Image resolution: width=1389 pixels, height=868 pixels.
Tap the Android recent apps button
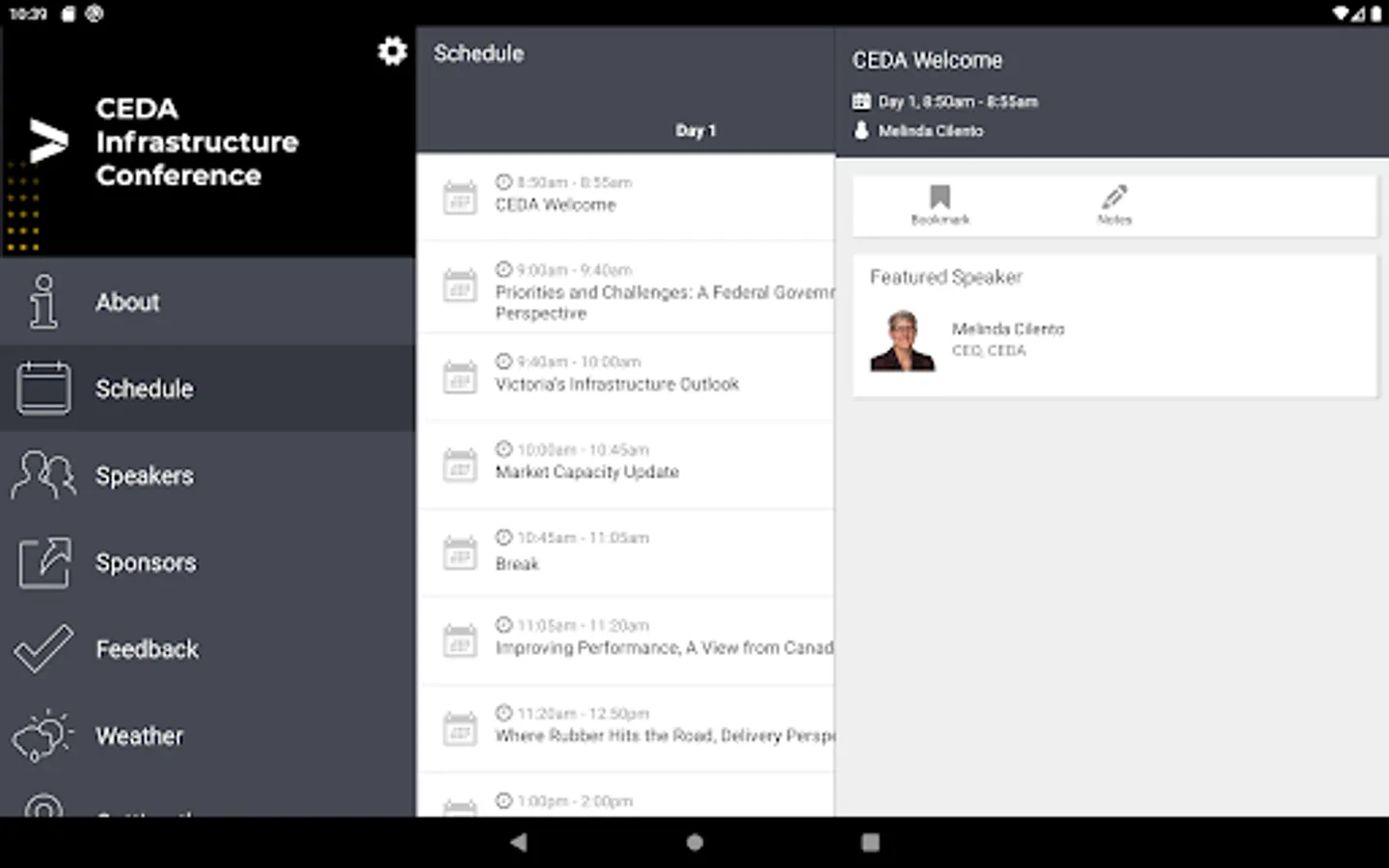coord(870,842)
